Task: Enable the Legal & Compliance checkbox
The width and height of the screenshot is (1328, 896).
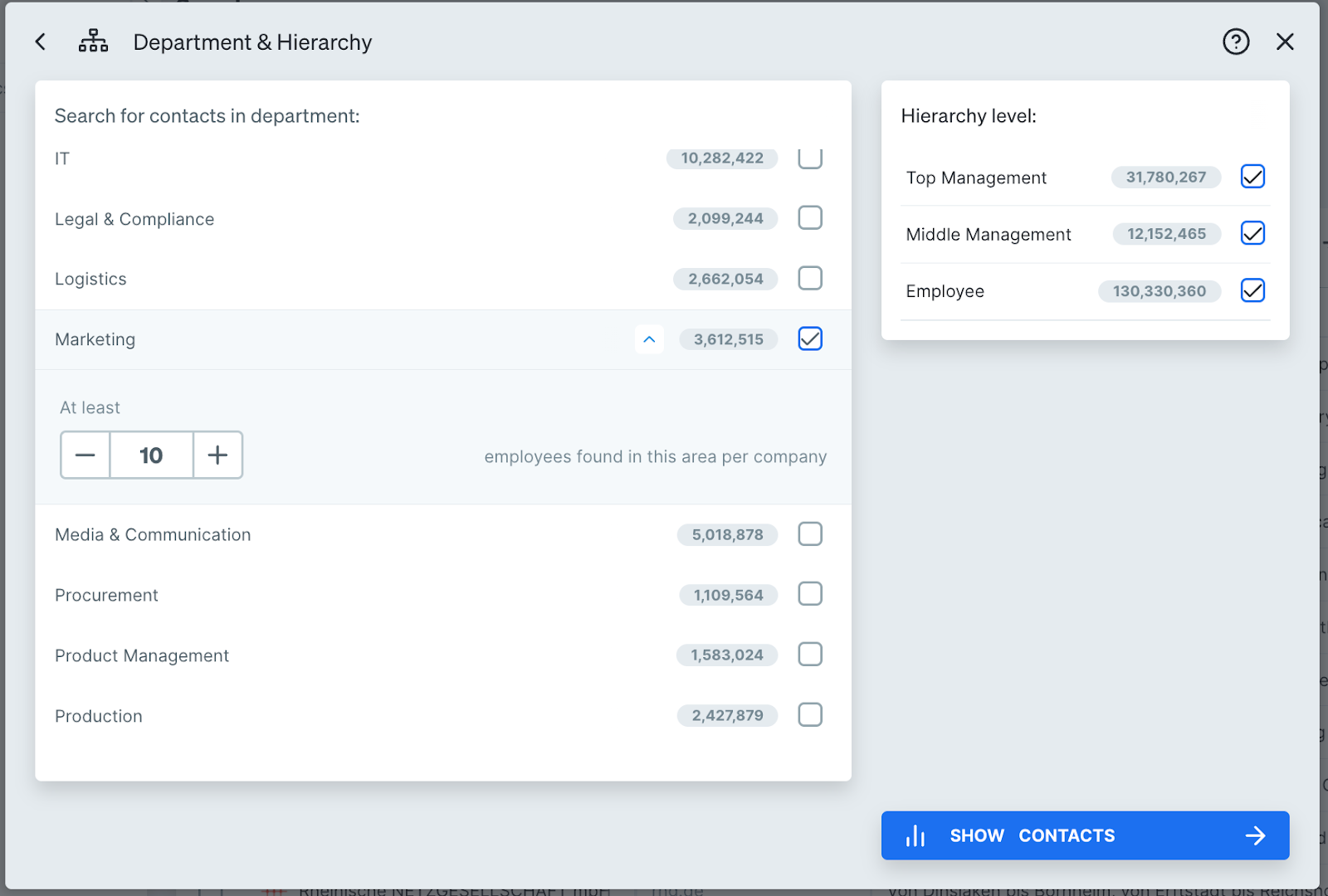Action: 810,218
